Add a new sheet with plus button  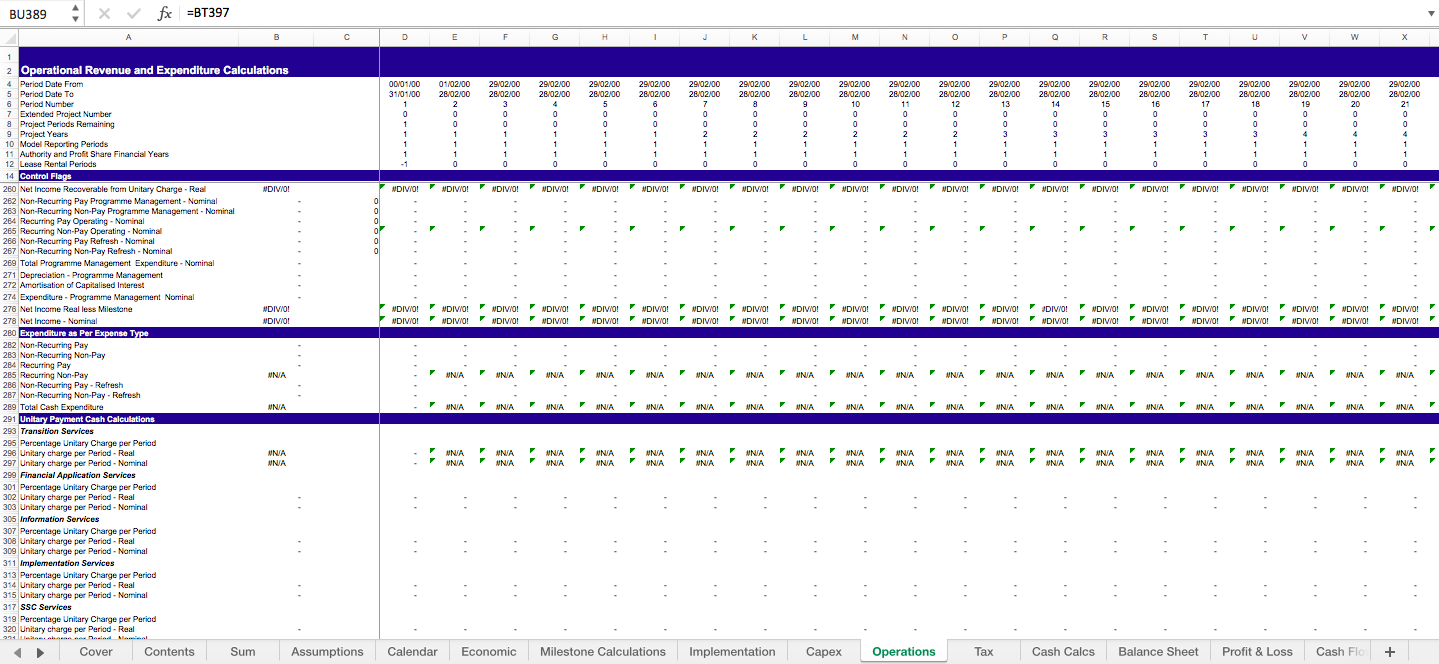click(1389, 651)
